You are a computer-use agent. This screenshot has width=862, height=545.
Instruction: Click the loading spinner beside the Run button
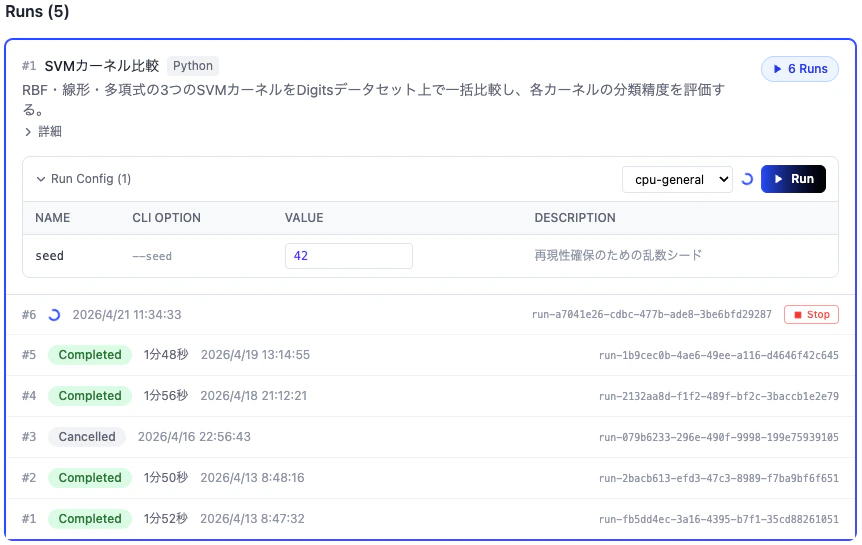point(747,179)
